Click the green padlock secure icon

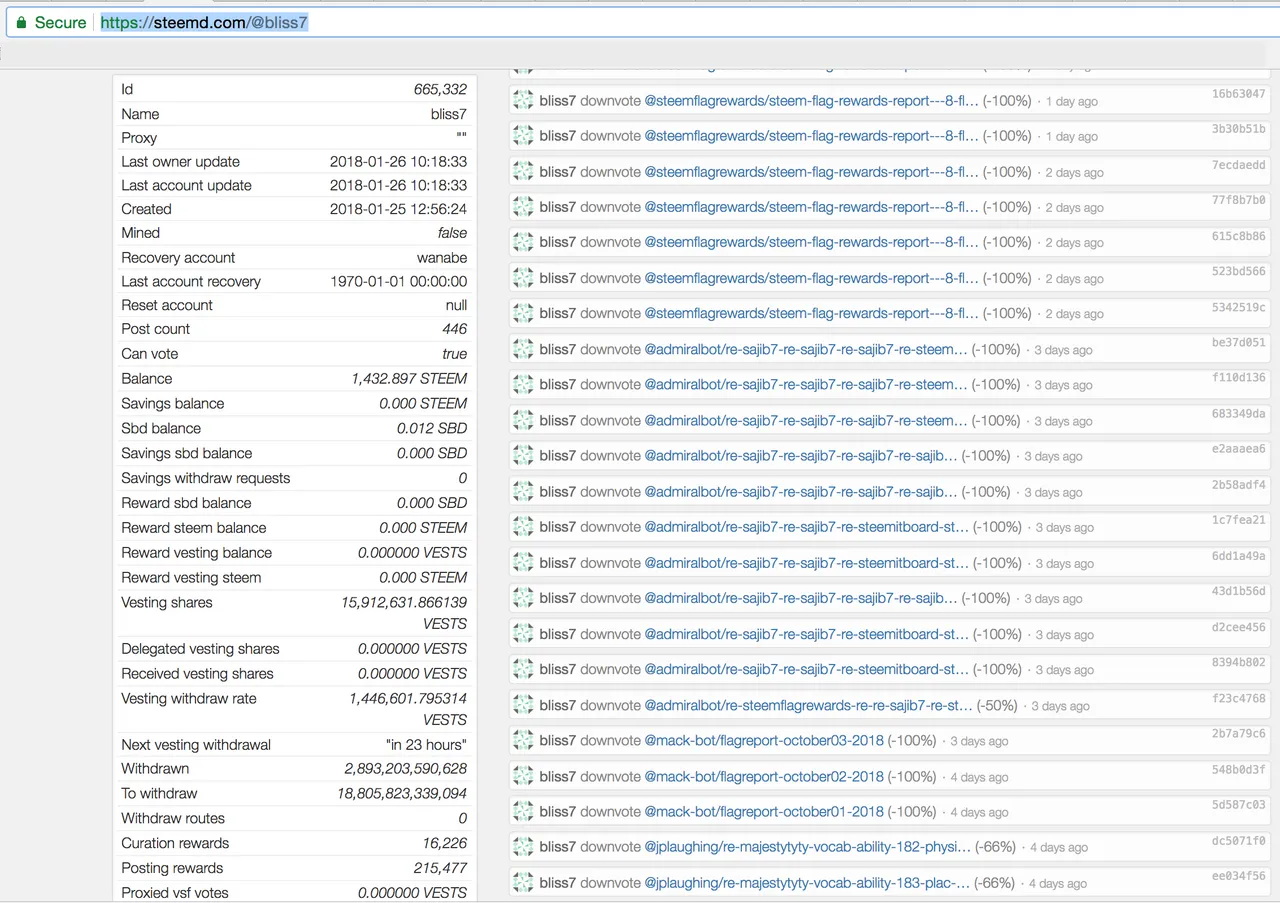tap(21, 22)
